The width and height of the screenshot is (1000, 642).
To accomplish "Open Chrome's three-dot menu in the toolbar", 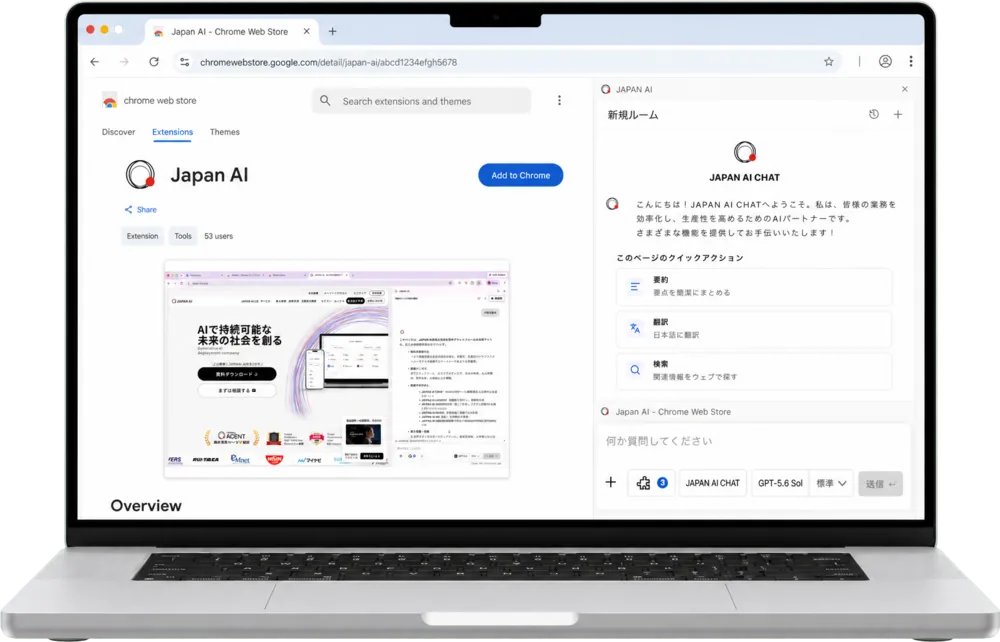I will 911,61.
